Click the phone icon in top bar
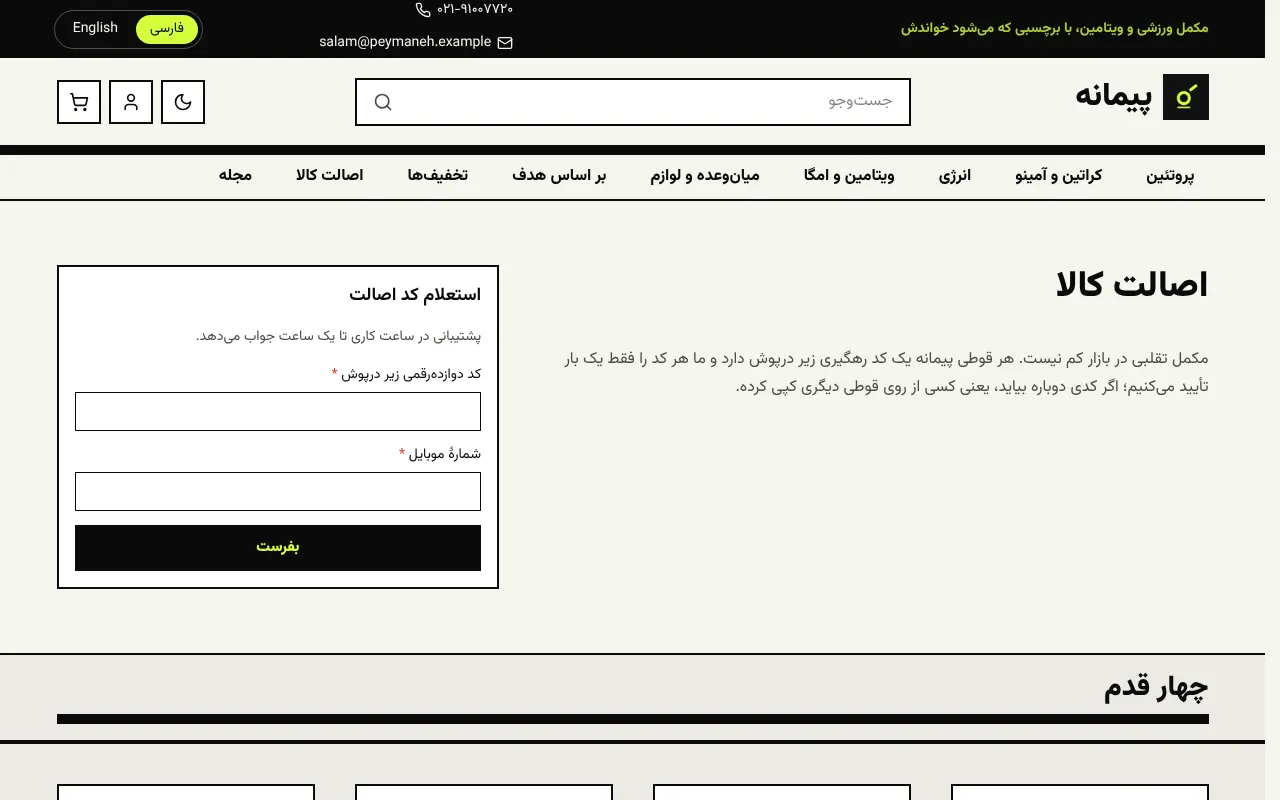Viewport: 1280px width, 800px height. coord(423,10)
